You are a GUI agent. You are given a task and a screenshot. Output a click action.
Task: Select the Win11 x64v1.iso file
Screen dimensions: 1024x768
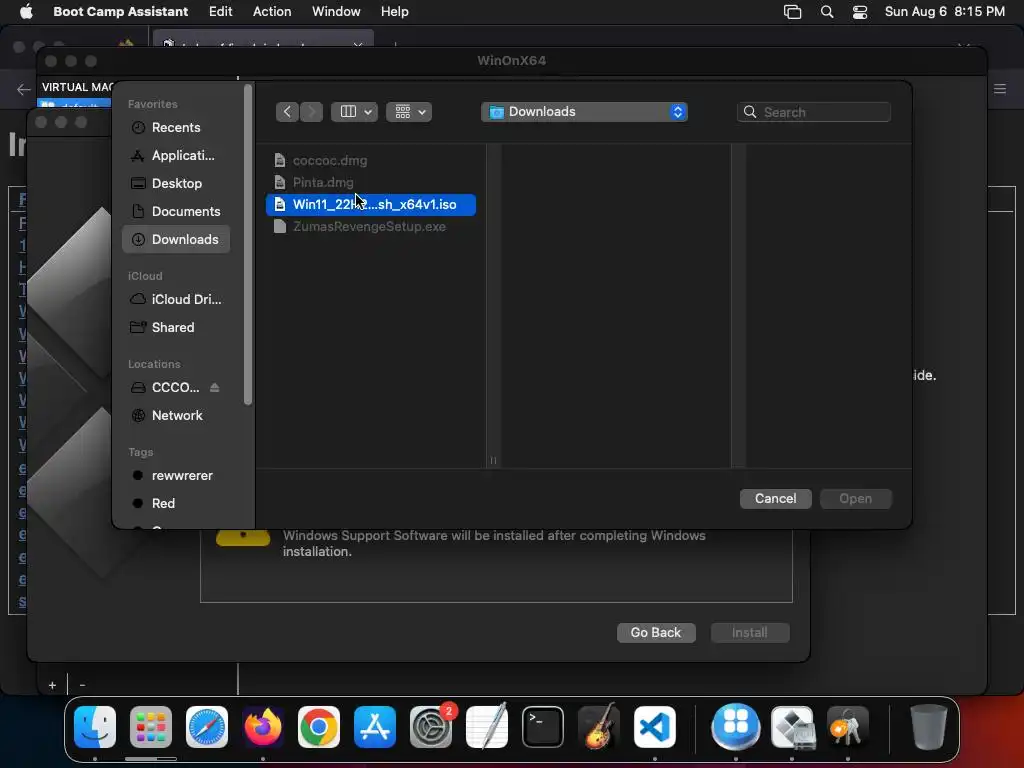pos(370,204)
